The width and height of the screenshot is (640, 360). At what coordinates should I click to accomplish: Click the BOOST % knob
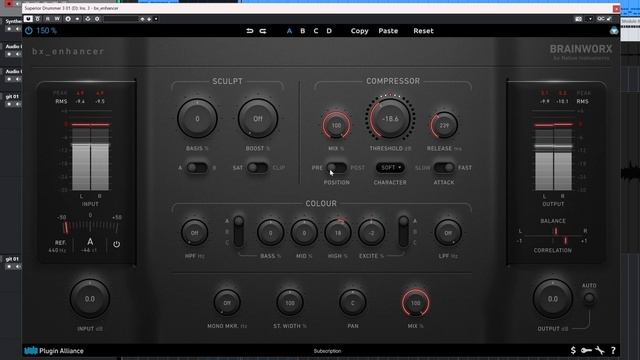258,119
